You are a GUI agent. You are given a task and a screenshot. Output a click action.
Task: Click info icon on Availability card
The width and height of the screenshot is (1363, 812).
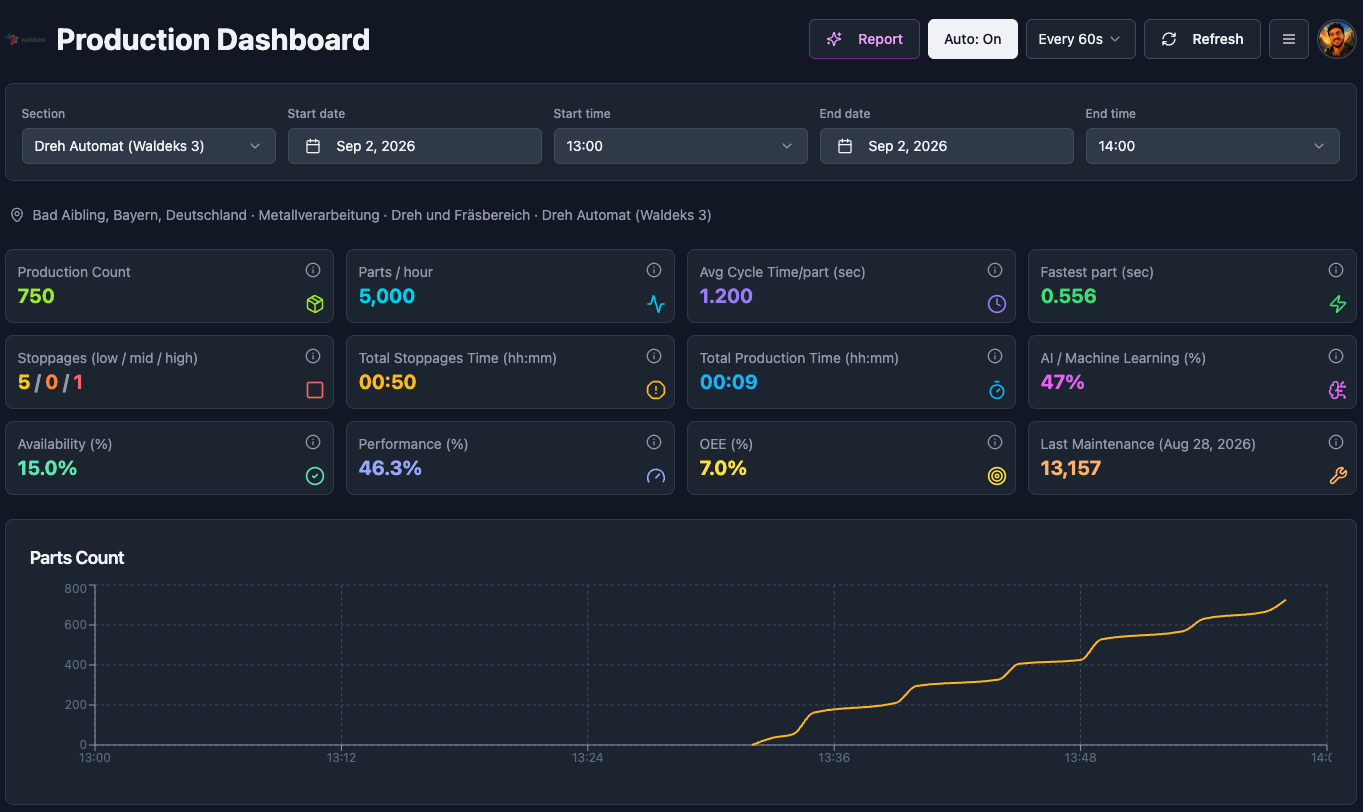313,442
